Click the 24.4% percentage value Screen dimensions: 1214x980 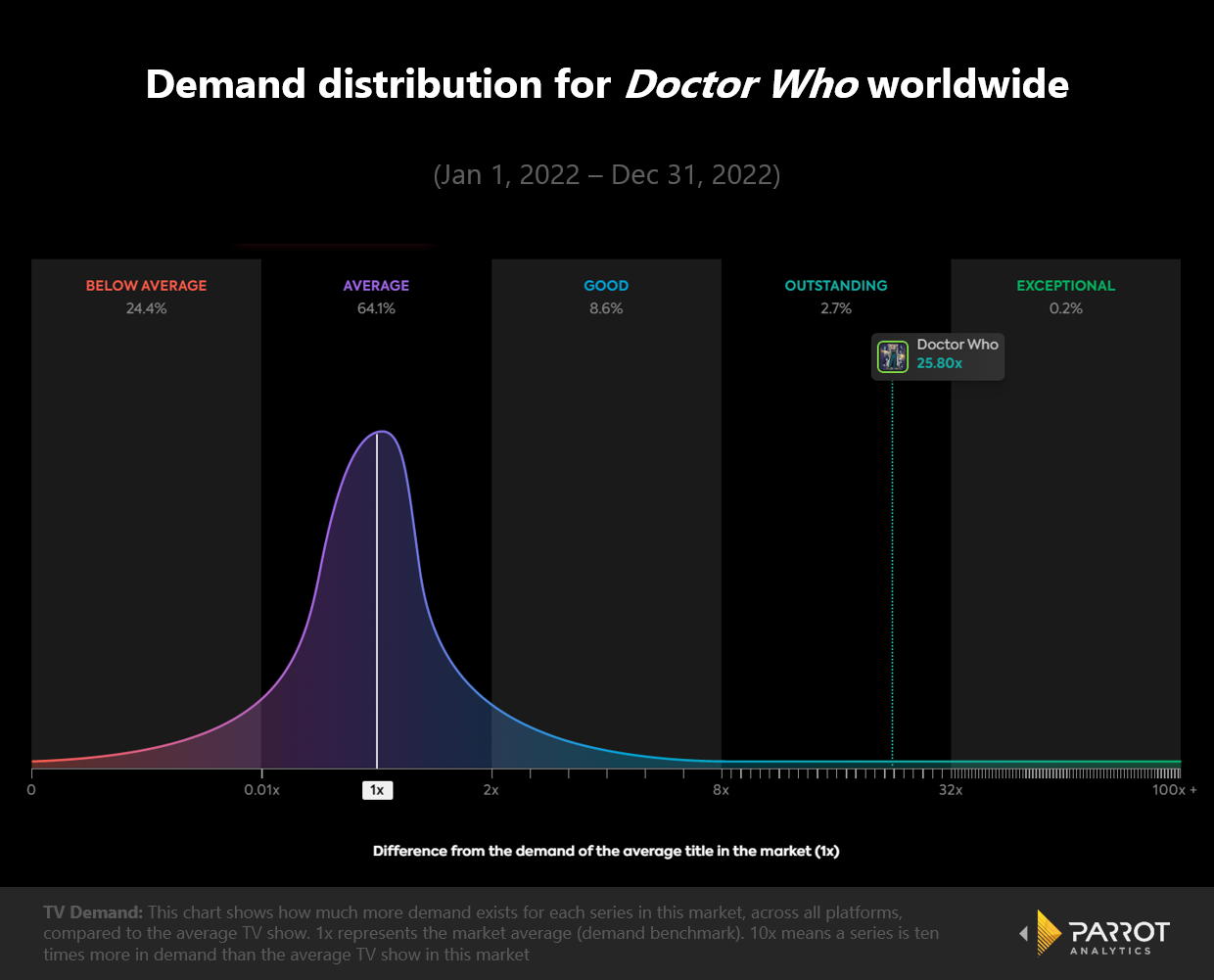click(x=146, y=308)
